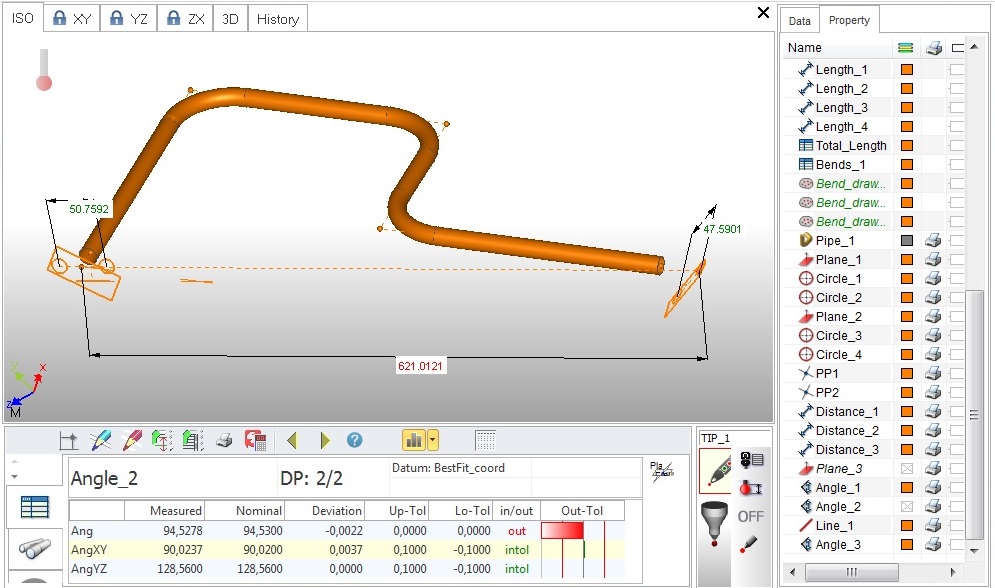Click the OFF probe button
This screenshot has height=588, width=995.
tap(750, 516)
